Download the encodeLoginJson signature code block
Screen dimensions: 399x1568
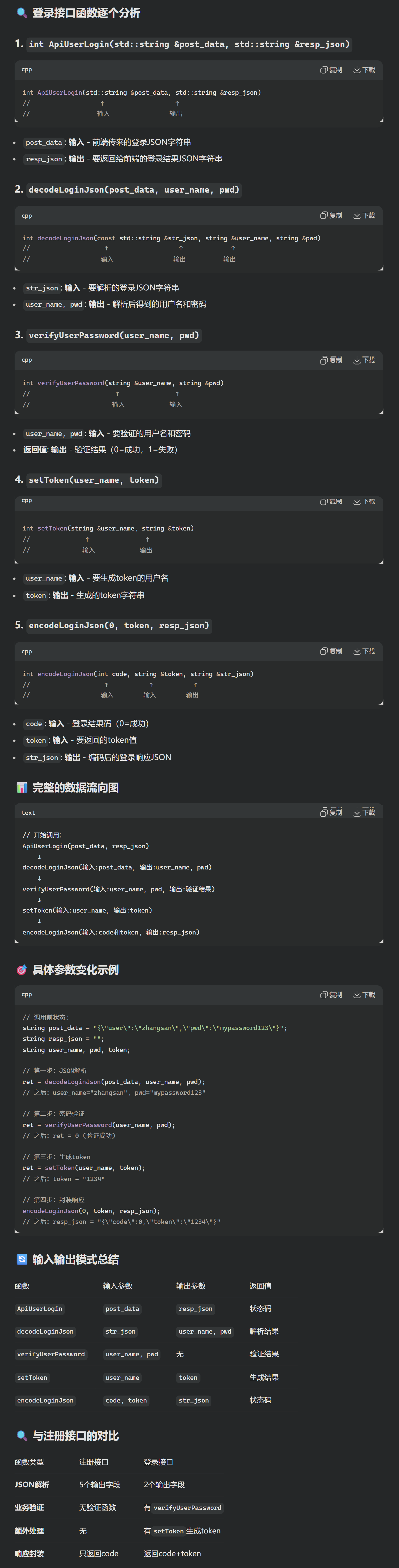click(x=364, y=651)
